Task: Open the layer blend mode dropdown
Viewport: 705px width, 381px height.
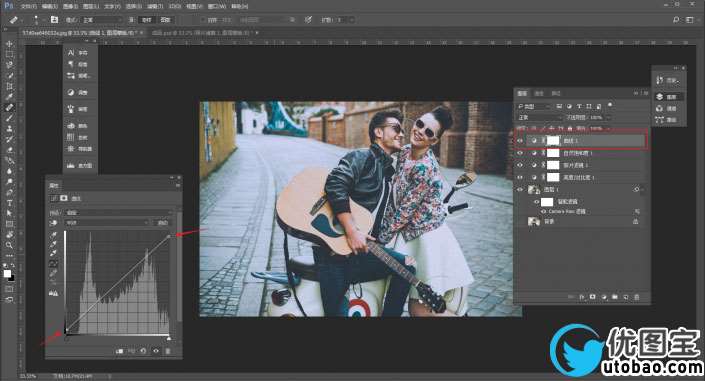Action: pos(540,117)
